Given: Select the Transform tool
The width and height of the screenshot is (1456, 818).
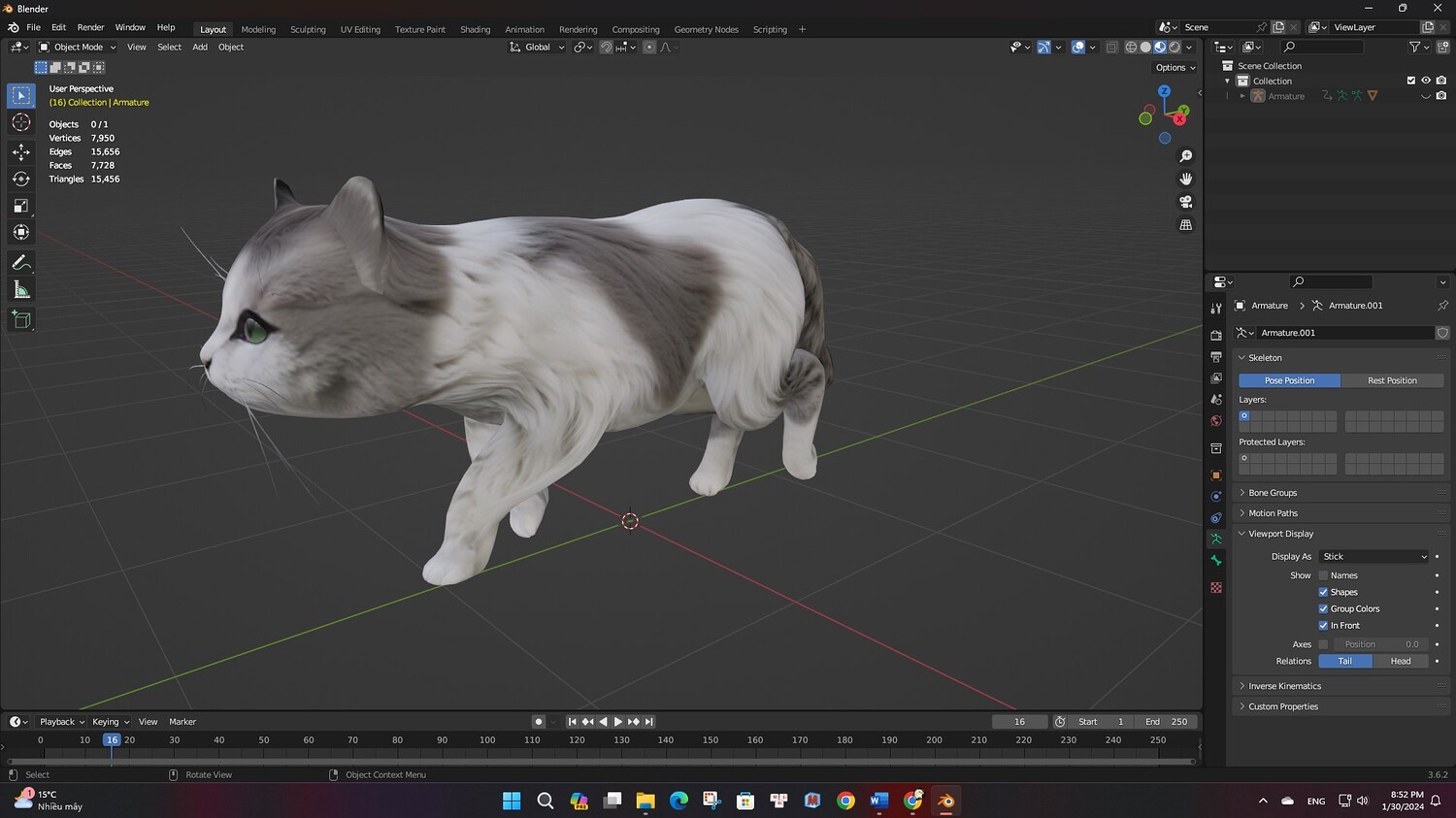Looking at the screenshot, I should (x=21, y=232).
